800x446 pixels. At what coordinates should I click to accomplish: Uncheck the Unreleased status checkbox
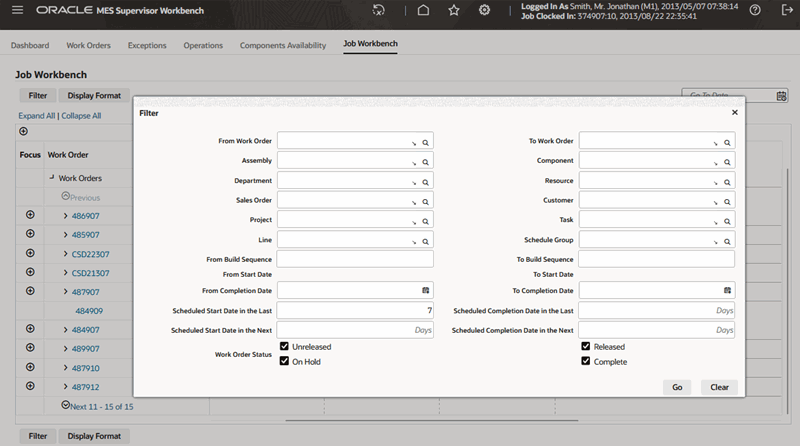284,346
